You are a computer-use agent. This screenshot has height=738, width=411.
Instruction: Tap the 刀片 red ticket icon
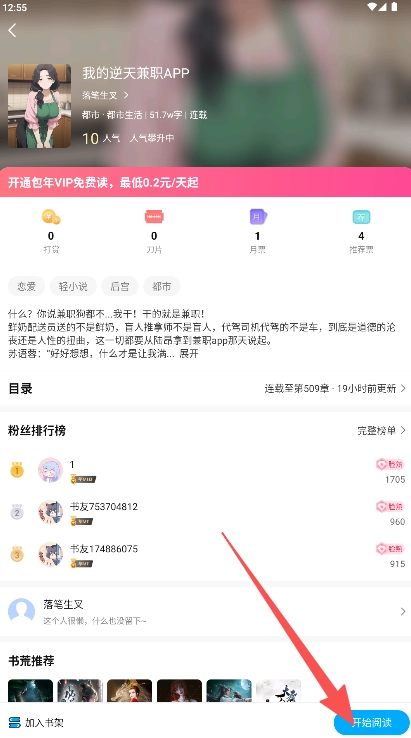(154, 217)
